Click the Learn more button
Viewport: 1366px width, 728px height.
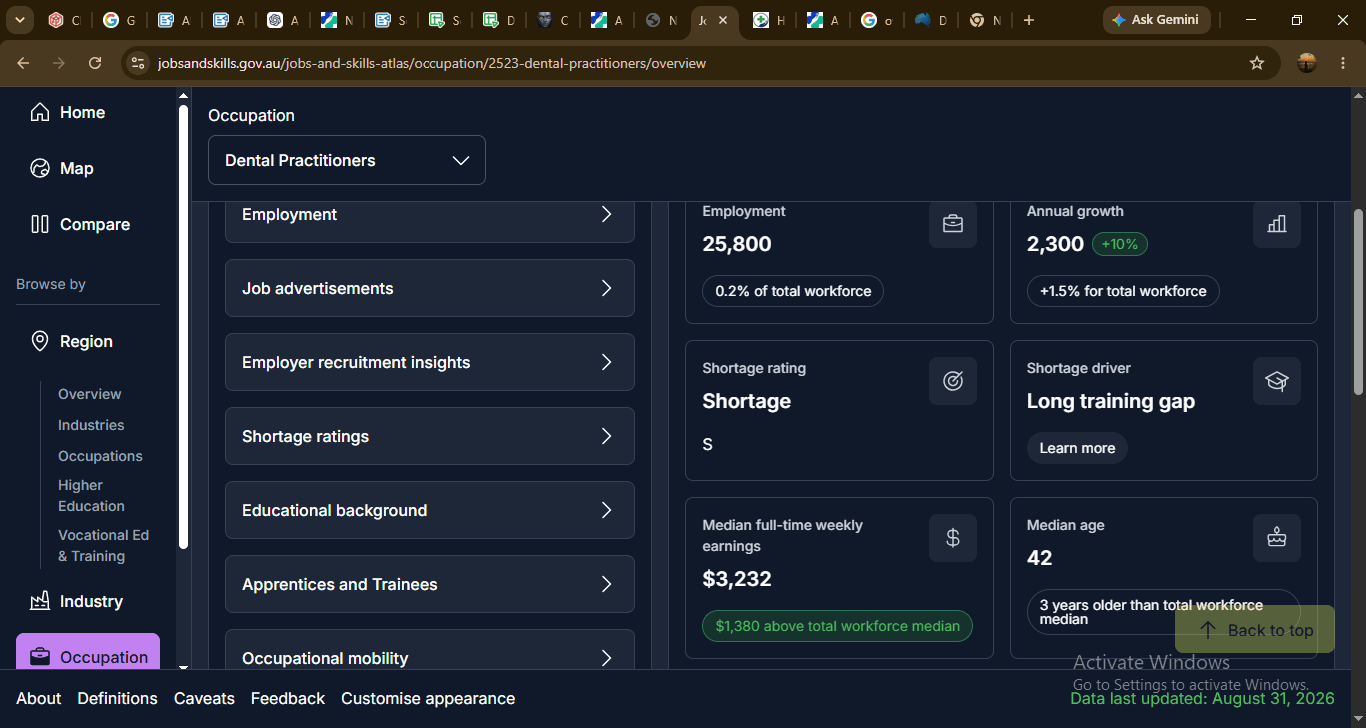click(1077, 448)
